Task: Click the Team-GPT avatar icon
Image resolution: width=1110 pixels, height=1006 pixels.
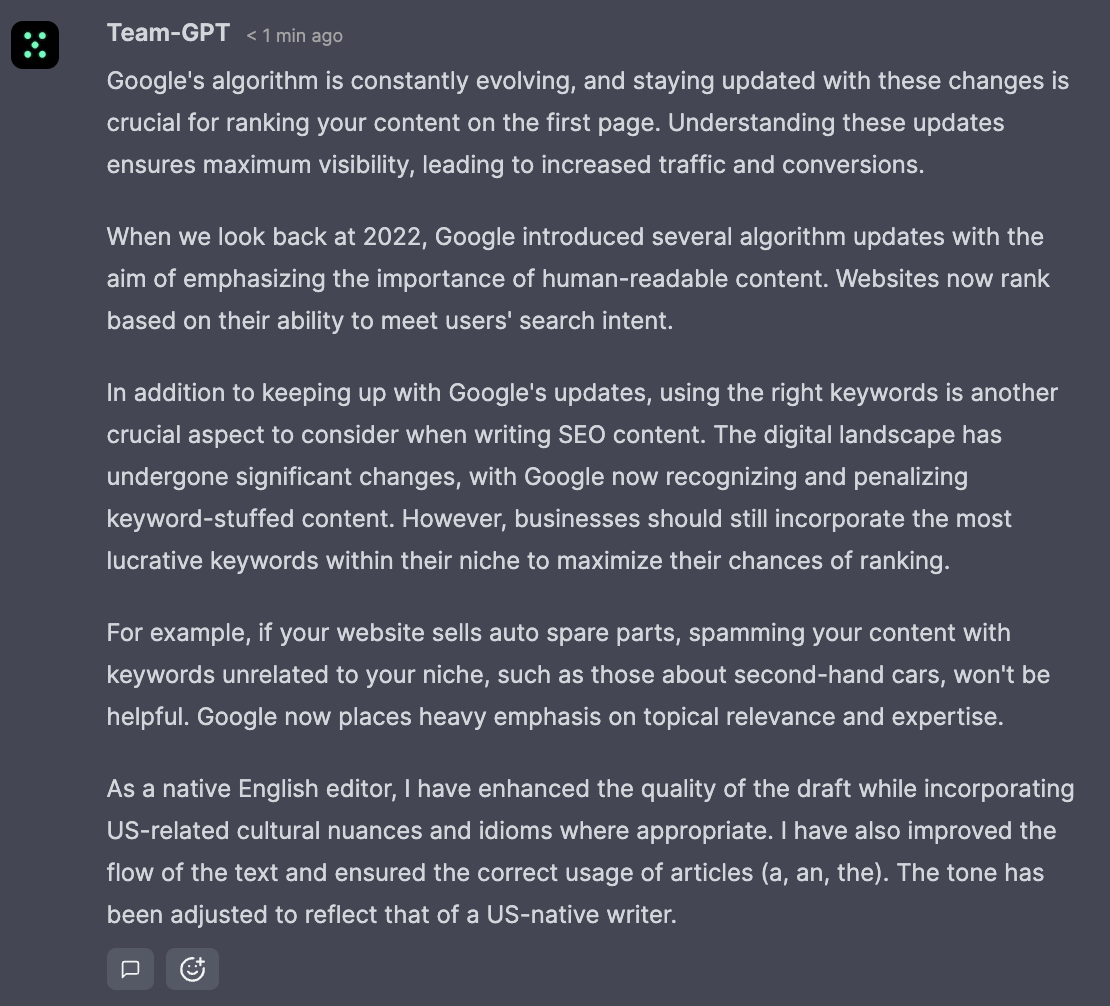Action: (x=35, y=45)
